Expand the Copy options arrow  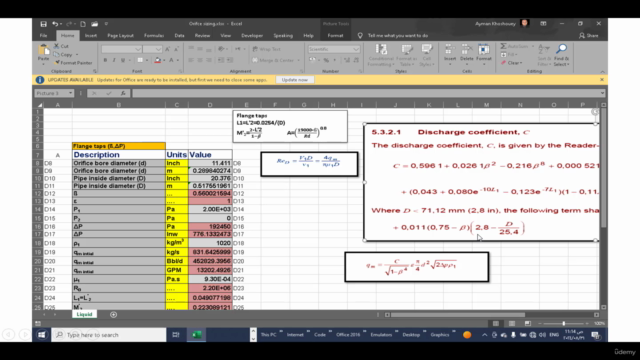[77, 55]
